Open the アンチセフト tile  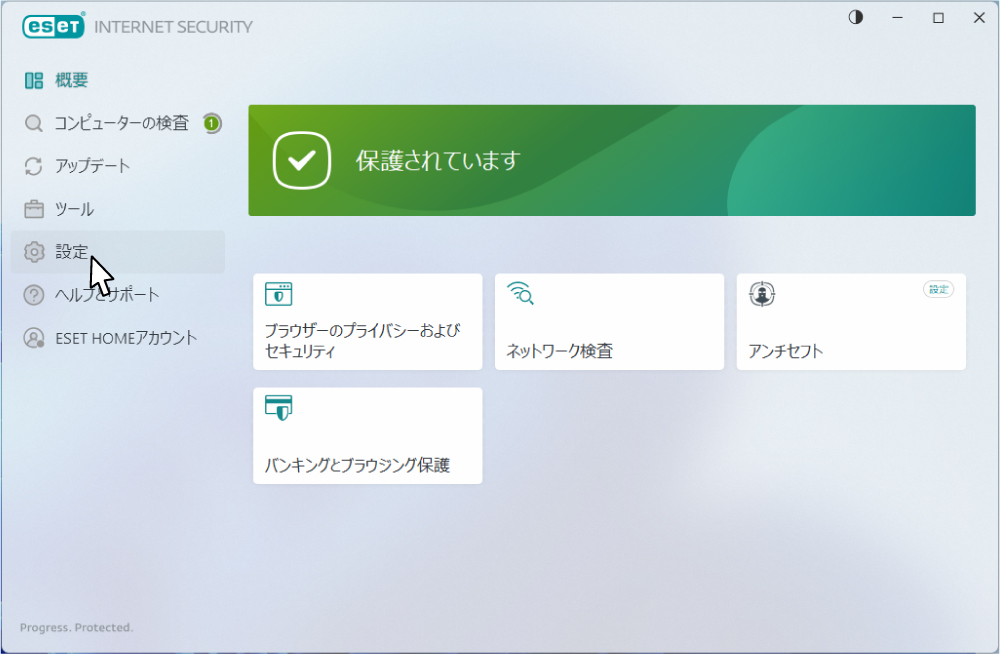pyautogui.click(x=850, y=322)
